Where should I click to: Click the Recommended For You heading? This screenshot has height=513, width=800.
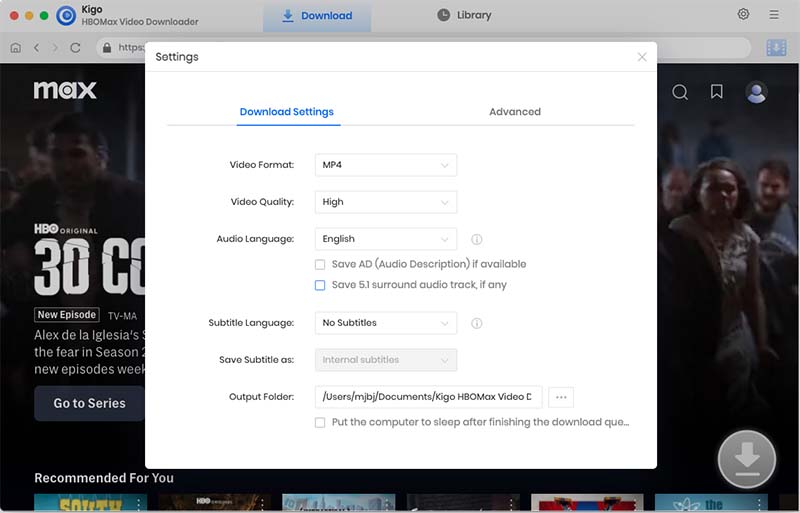point(104,478)
